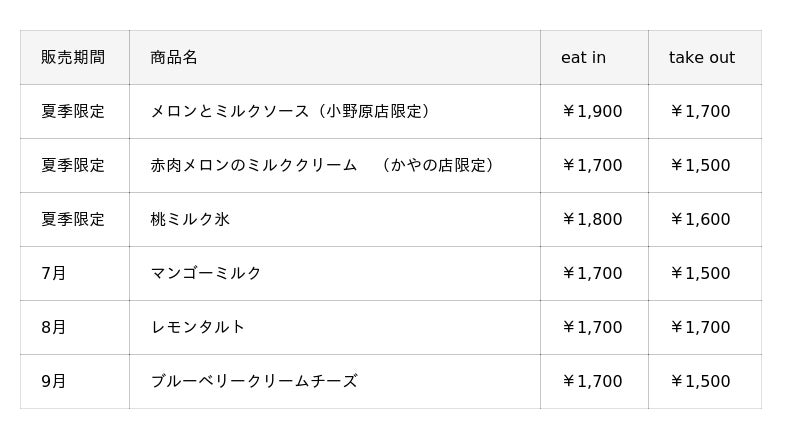Click レモンタルト take out price ¥1,700

point(700,328)
